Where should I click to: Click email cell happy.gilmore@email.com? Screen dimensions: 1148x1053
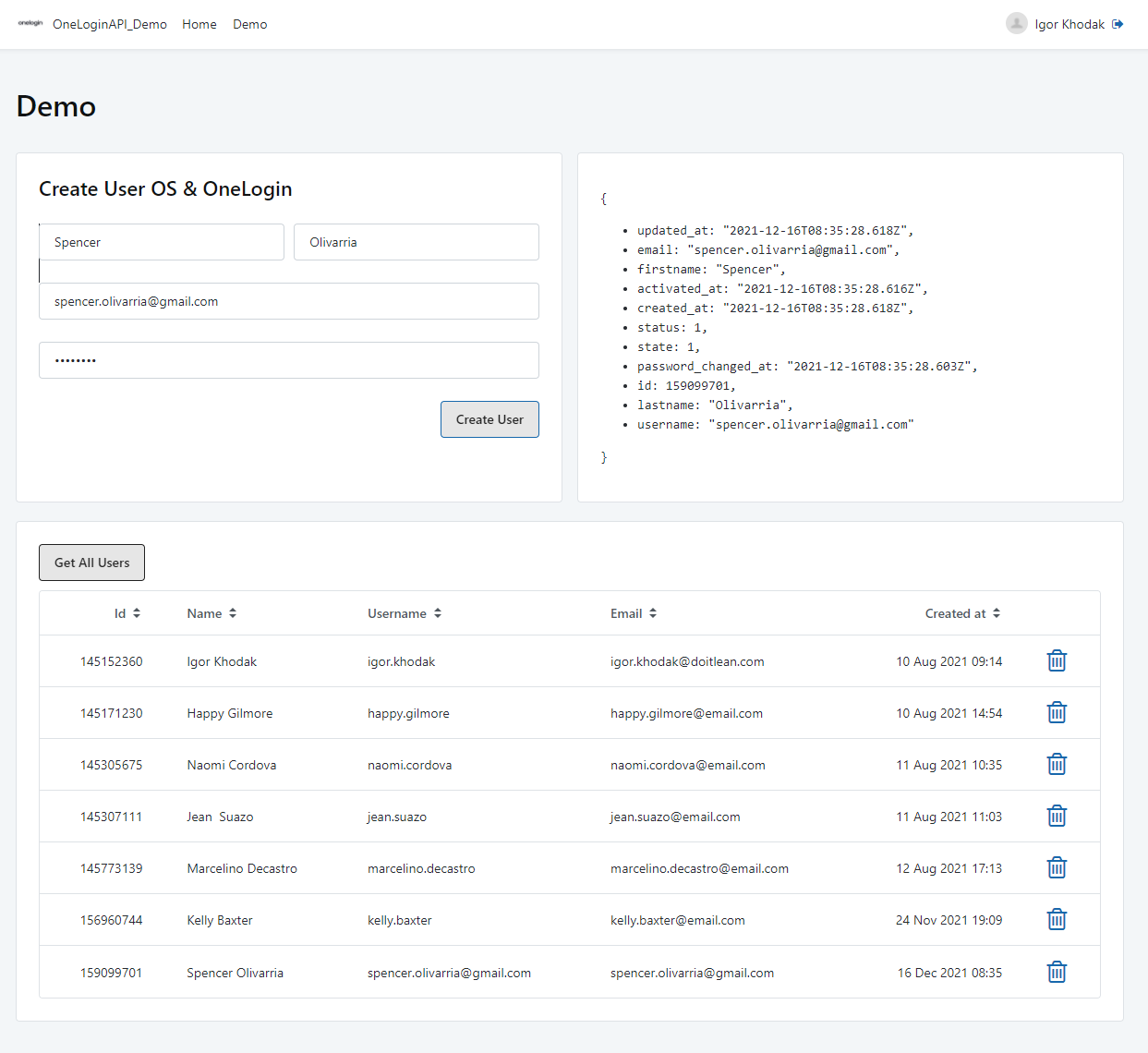(687, 713)
